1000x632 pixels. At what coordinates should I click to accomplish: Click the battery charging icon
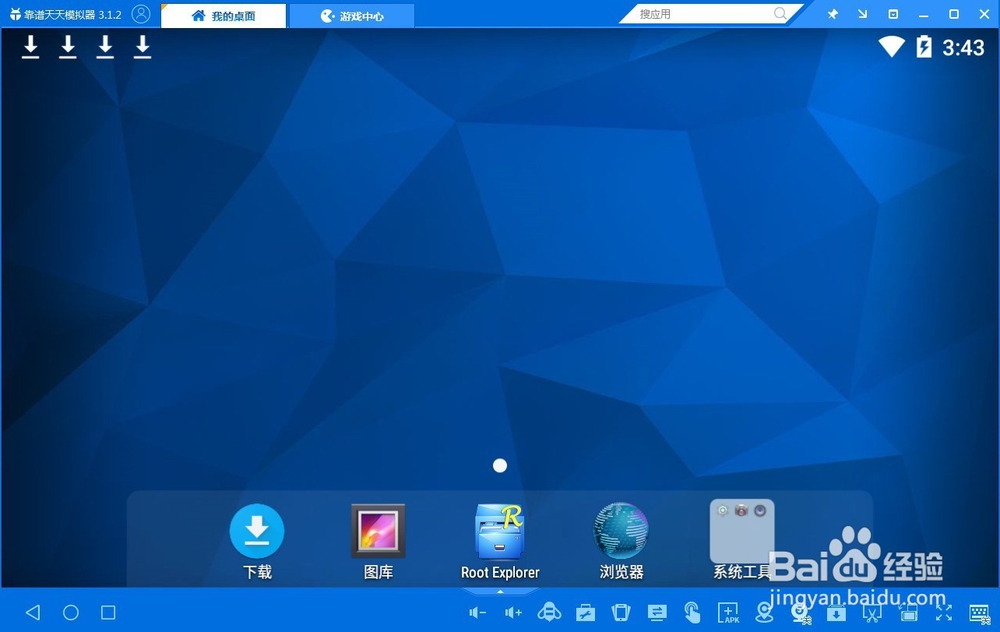tap(923, 47)
